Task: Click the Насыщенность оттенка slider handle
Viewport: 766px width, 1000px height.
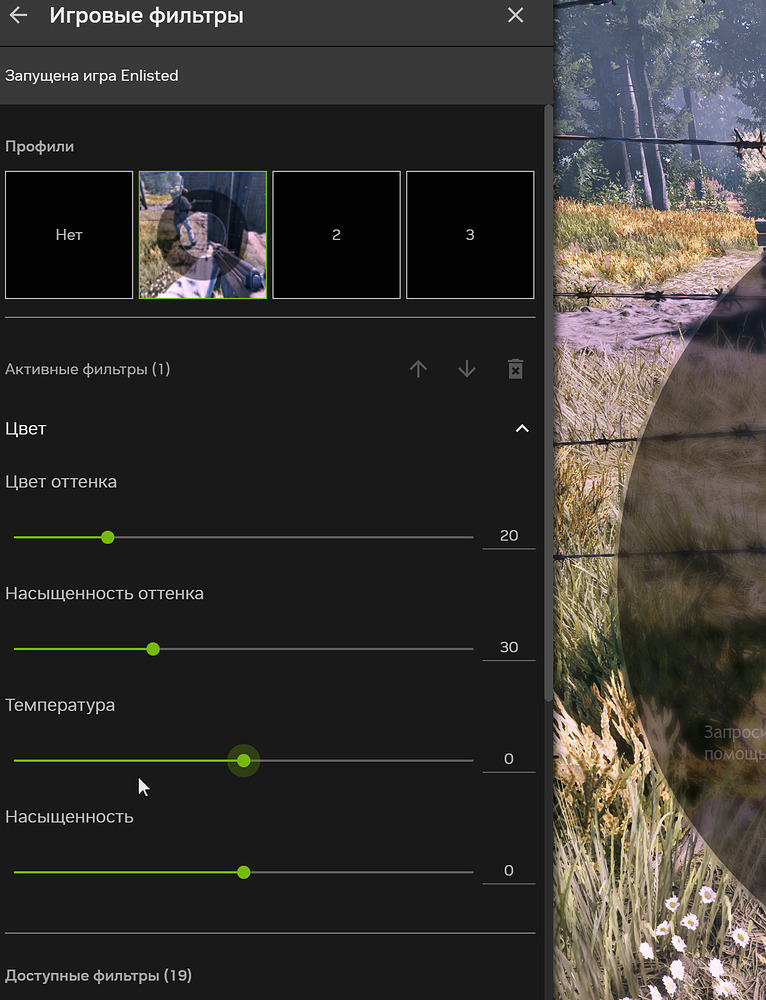Action: pos(153,649)
